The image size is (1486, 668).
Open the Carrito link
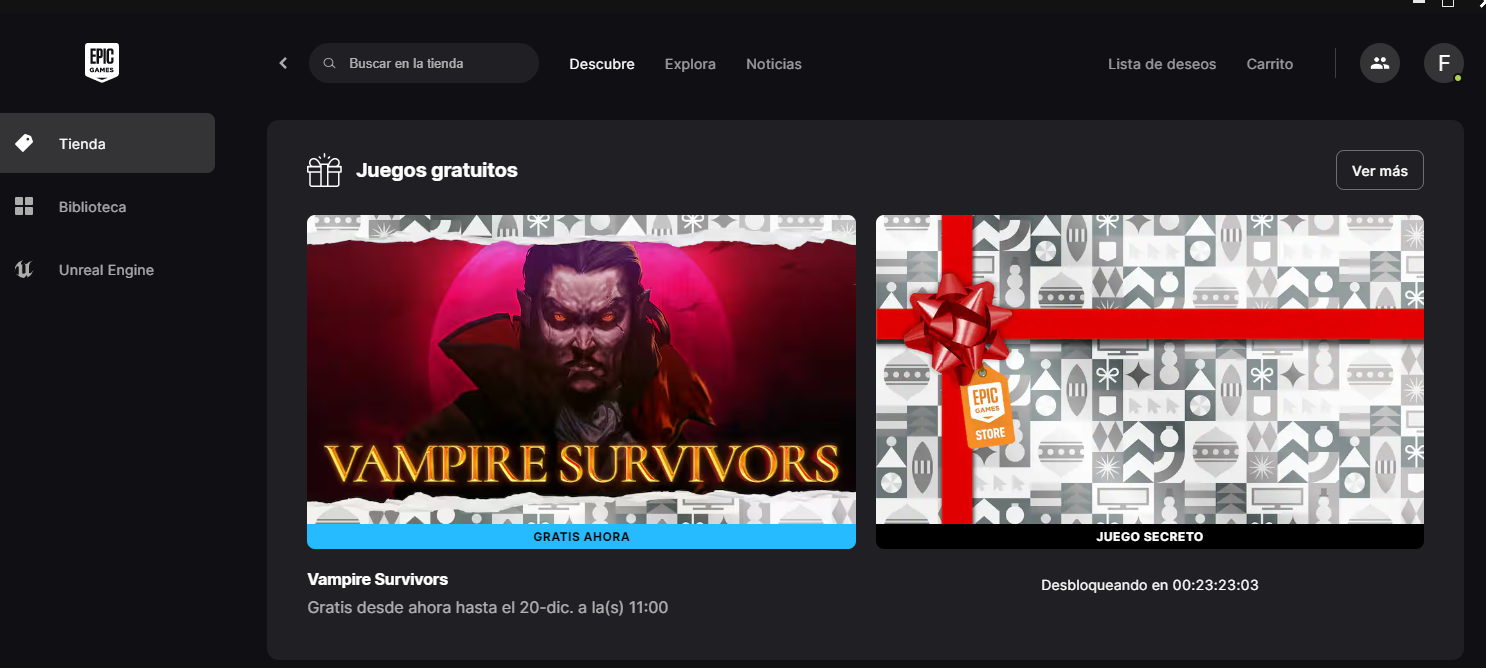(x=1270, y=64)
